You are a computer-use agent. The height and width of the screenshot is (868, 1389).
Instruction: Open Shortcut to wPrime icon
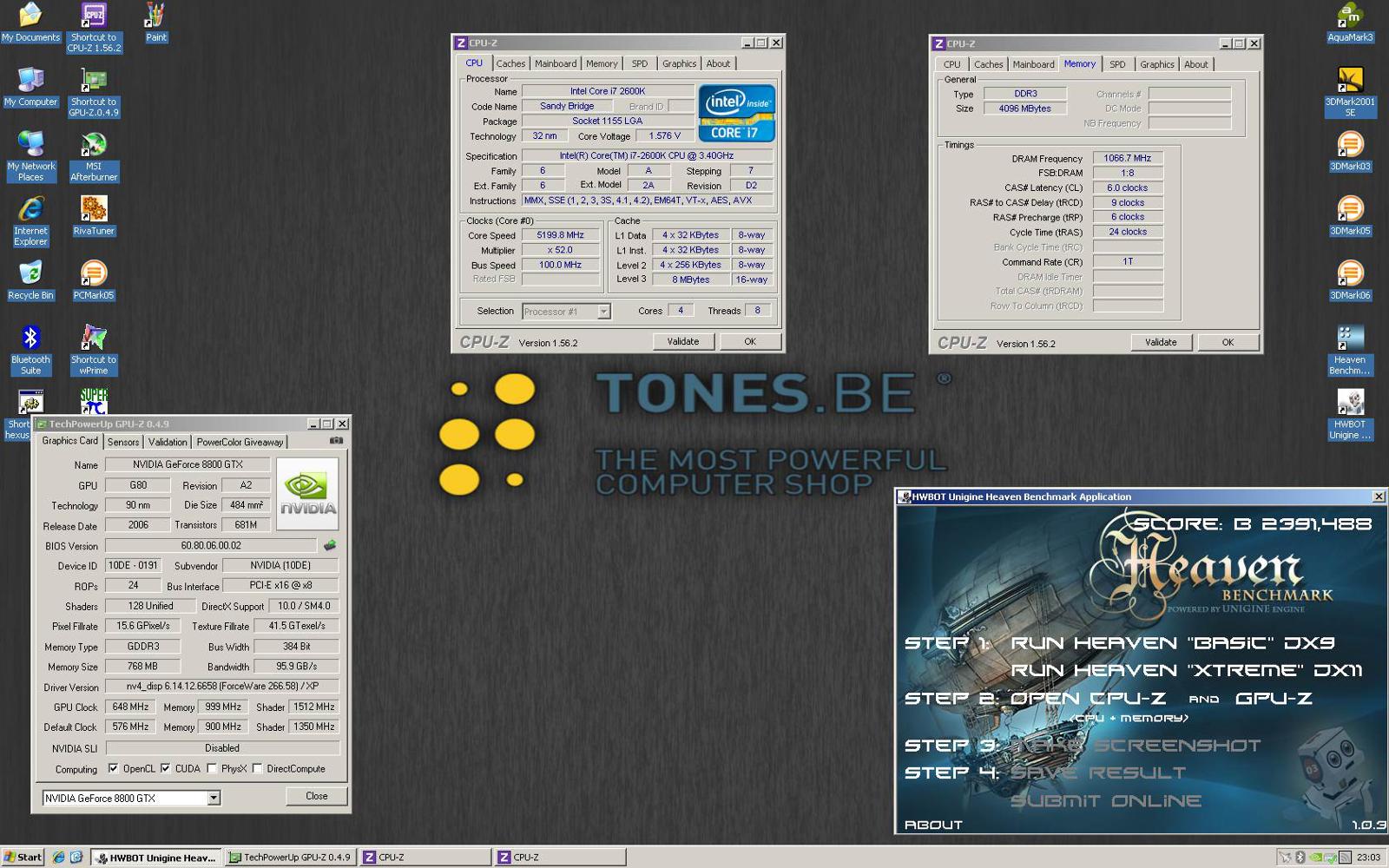(94, 349)
